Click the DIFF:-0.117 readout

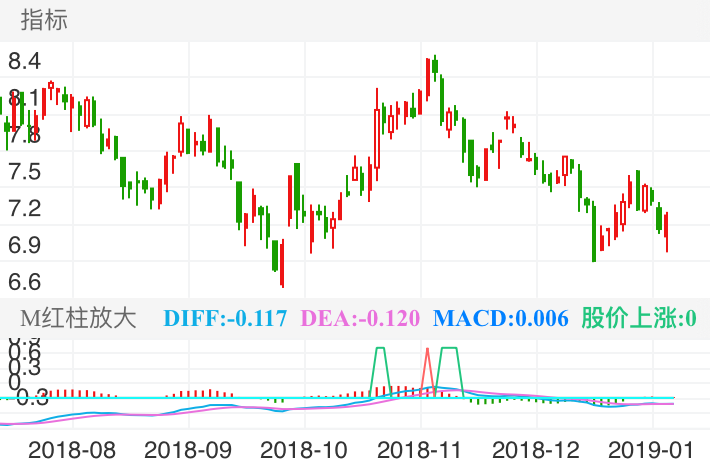(225, 319)
